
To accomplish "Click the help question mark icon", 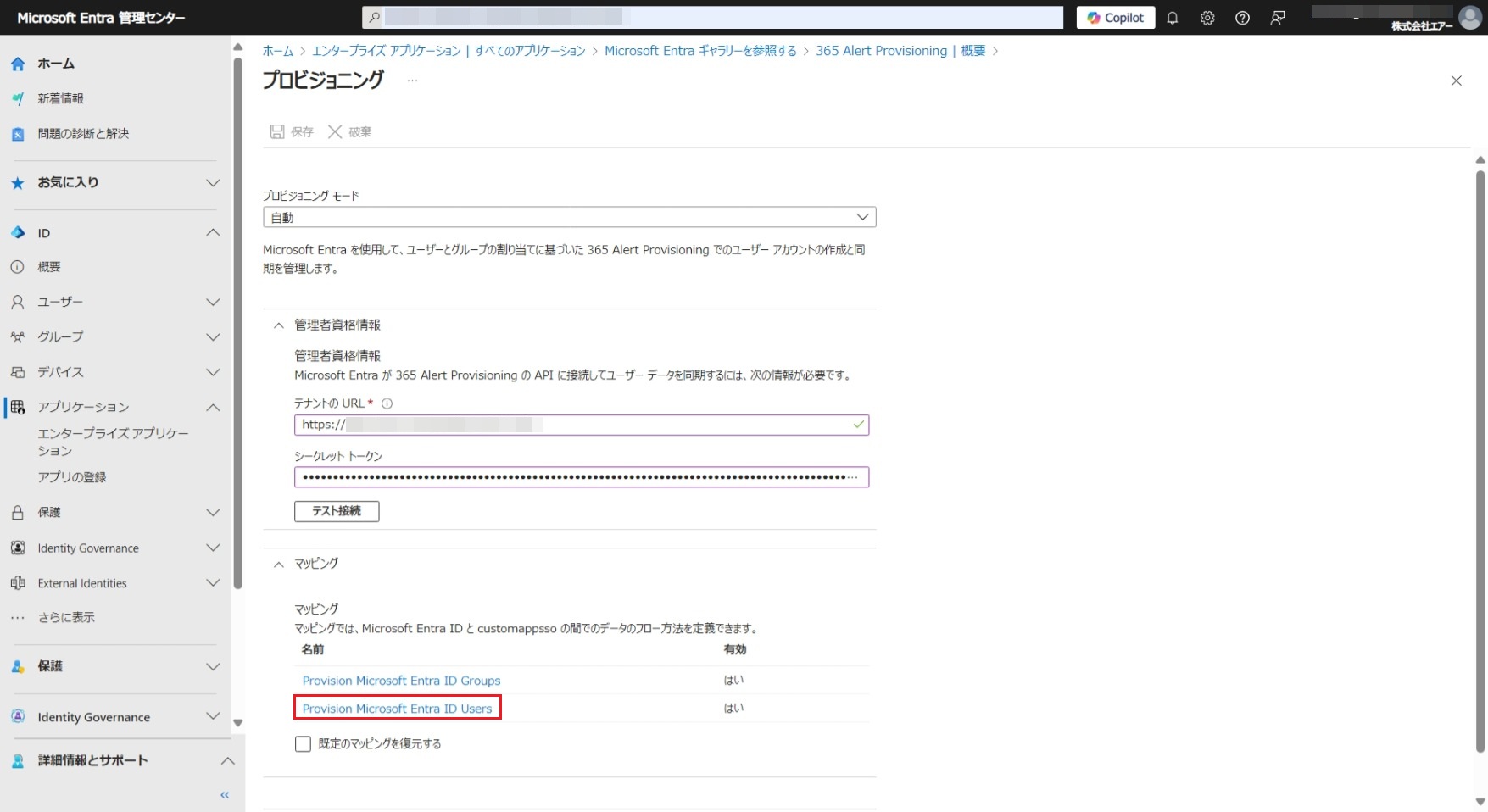I will coord(1242,18).
